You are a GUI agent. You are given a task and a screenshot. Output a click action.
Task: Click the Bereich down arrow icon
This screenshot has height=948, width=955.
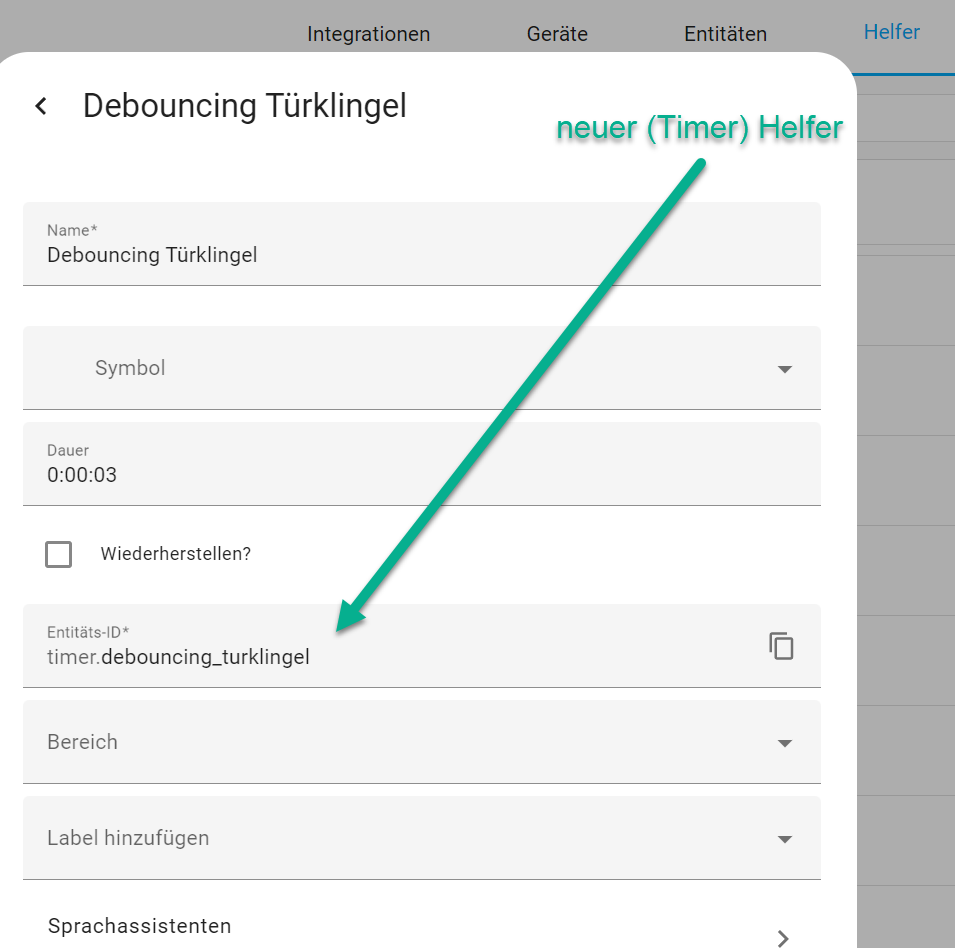point(784,743)
